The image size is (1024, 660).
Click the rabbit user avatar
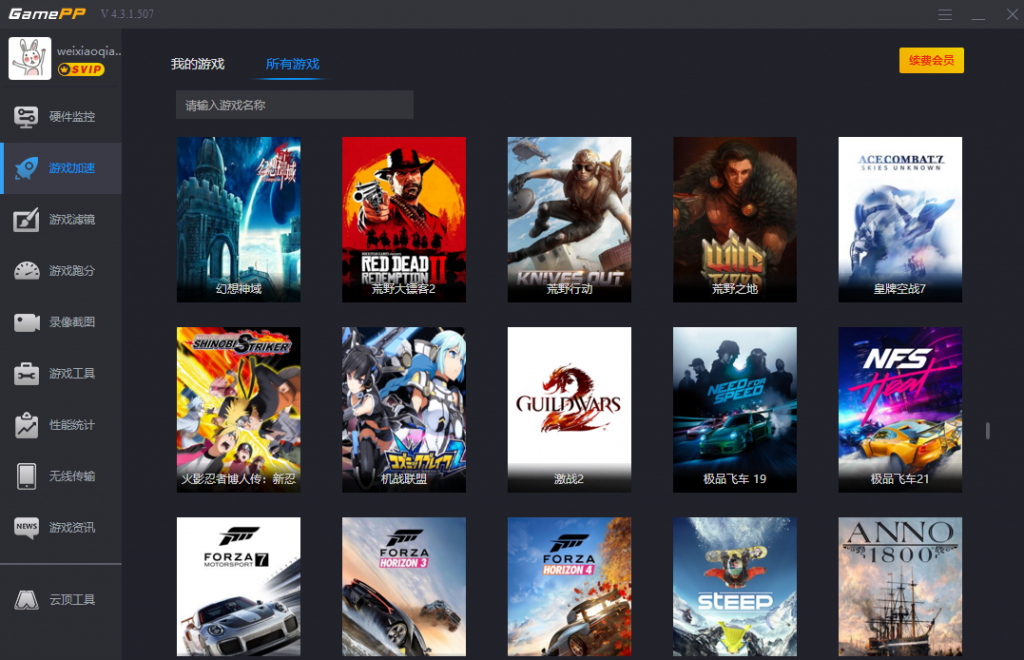(x=29, y=58)
